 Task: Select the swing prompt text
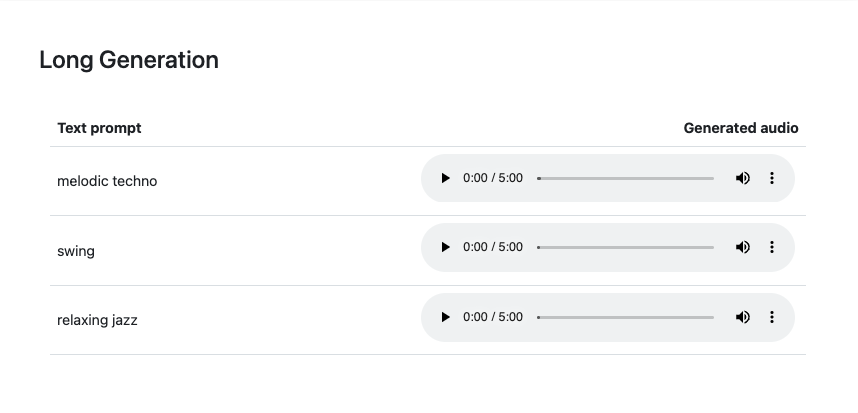76,251
